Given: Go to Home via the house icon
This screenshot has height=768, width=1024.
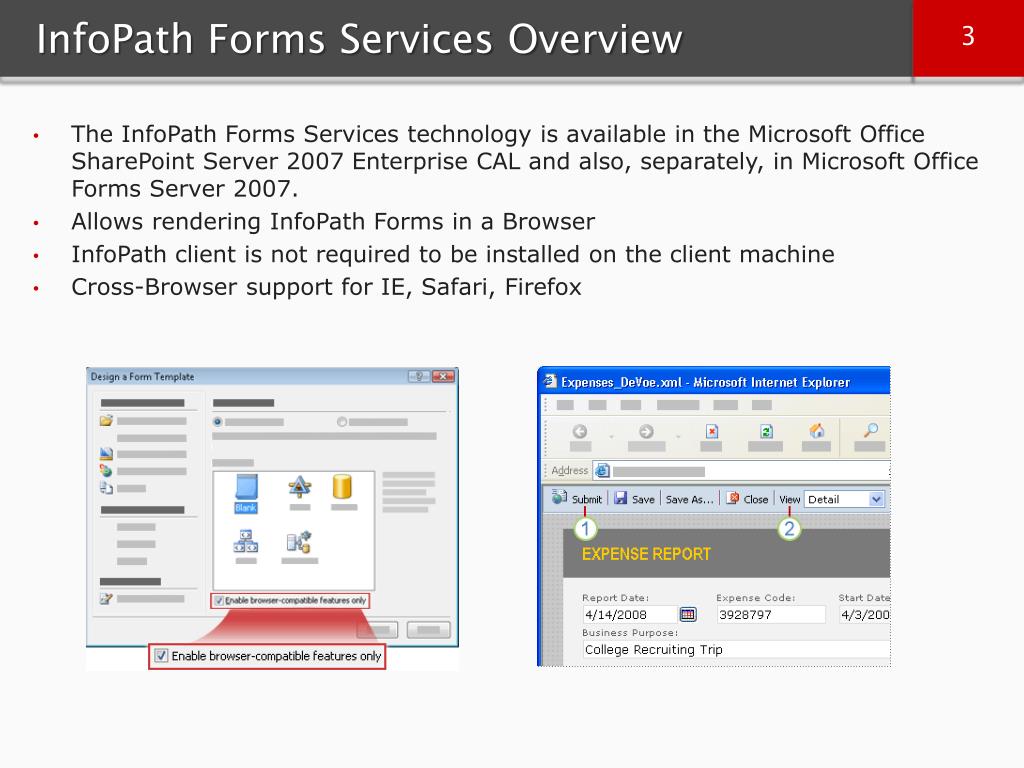Looking at the screenshot, I should click(x=816, y=430).
